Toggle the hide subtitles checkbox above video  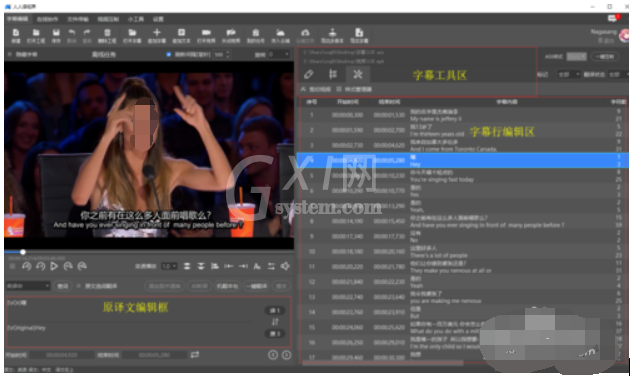tap(9, 54)
